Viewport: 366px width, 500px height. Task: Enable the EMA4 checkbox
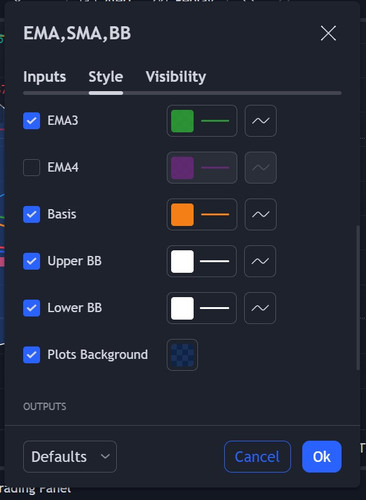pos(32,167)
